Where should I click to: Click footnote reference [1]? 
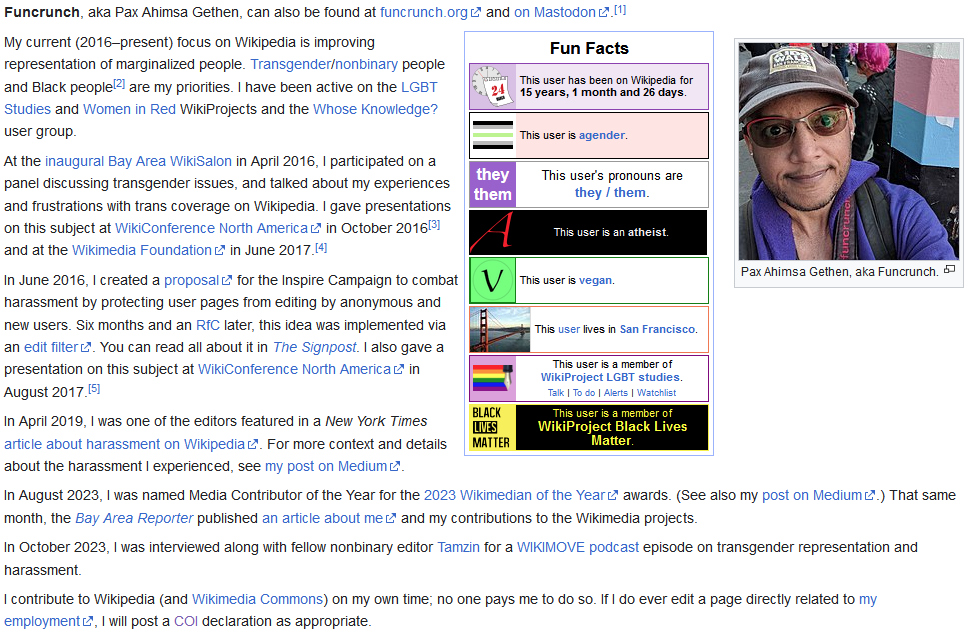pos(620,10)
